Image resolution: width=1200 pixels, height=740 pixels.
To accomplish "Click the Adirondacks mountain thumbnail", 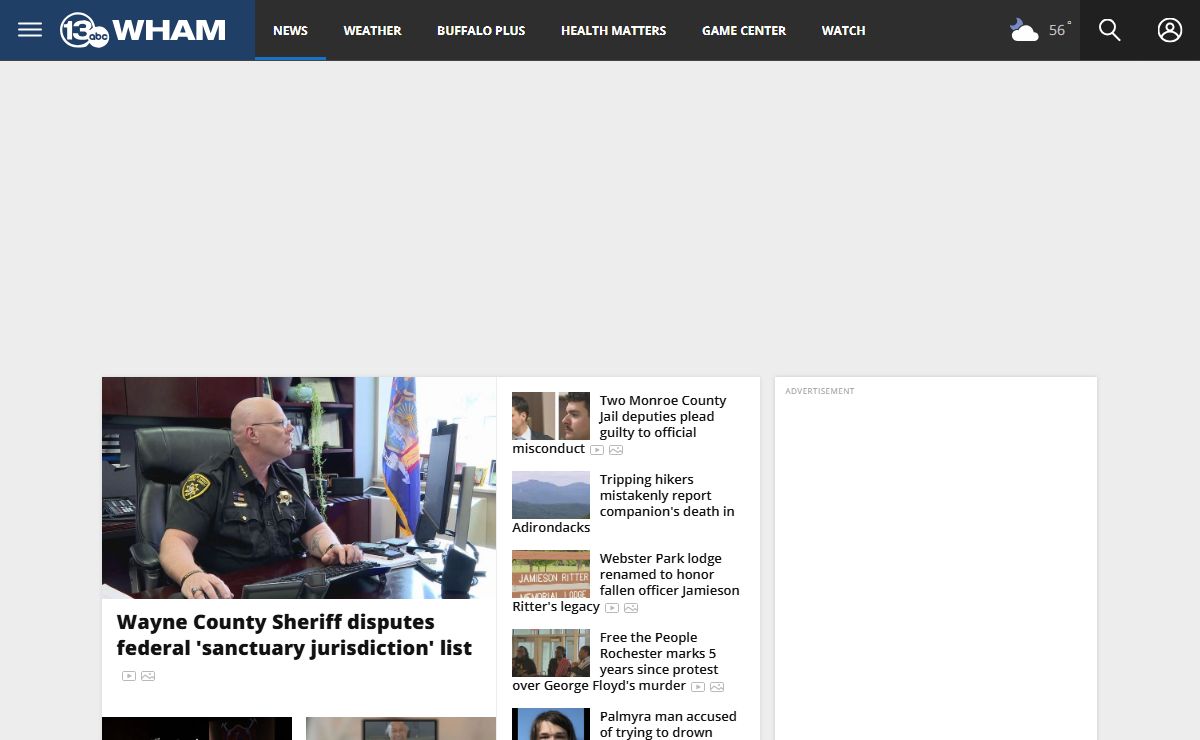I will point(551,495).
